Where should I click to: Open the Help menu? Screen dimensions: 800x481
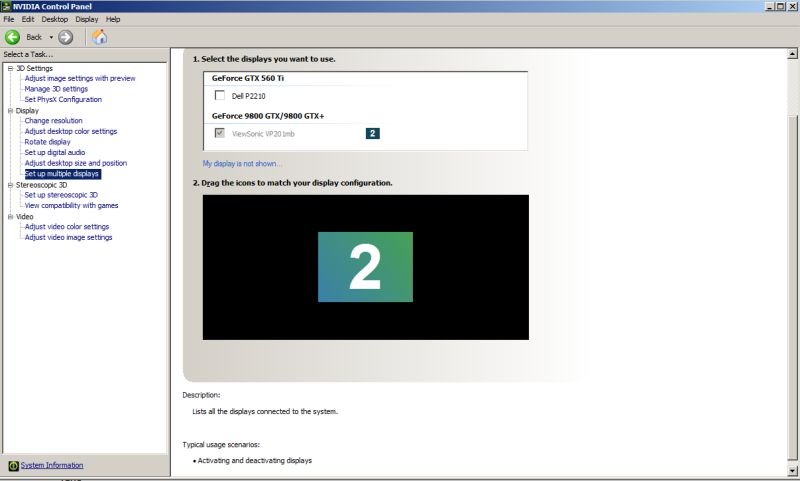(113, 19)
